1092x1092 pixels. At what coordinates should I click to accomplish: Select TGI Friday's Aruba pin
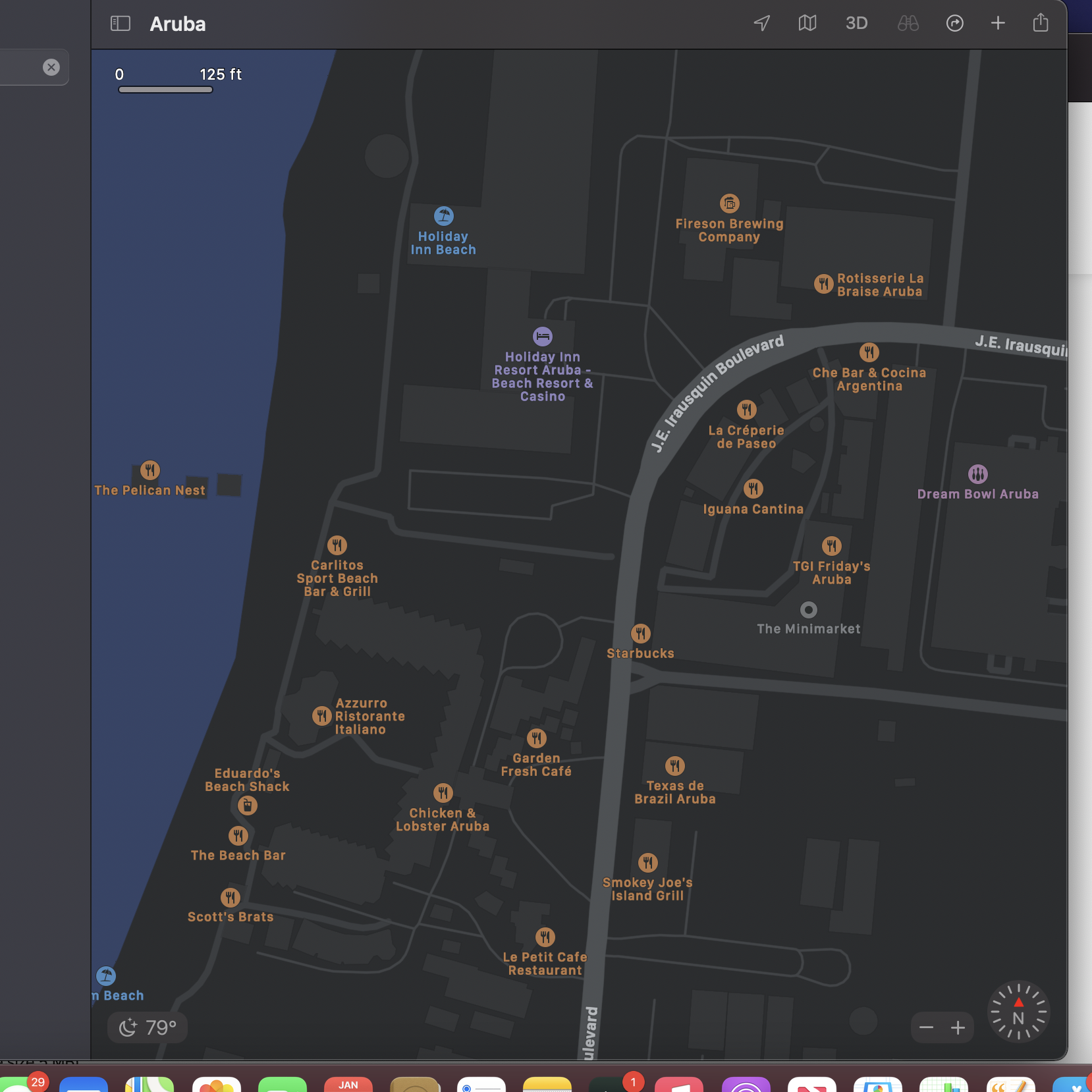tap(832, 546)
